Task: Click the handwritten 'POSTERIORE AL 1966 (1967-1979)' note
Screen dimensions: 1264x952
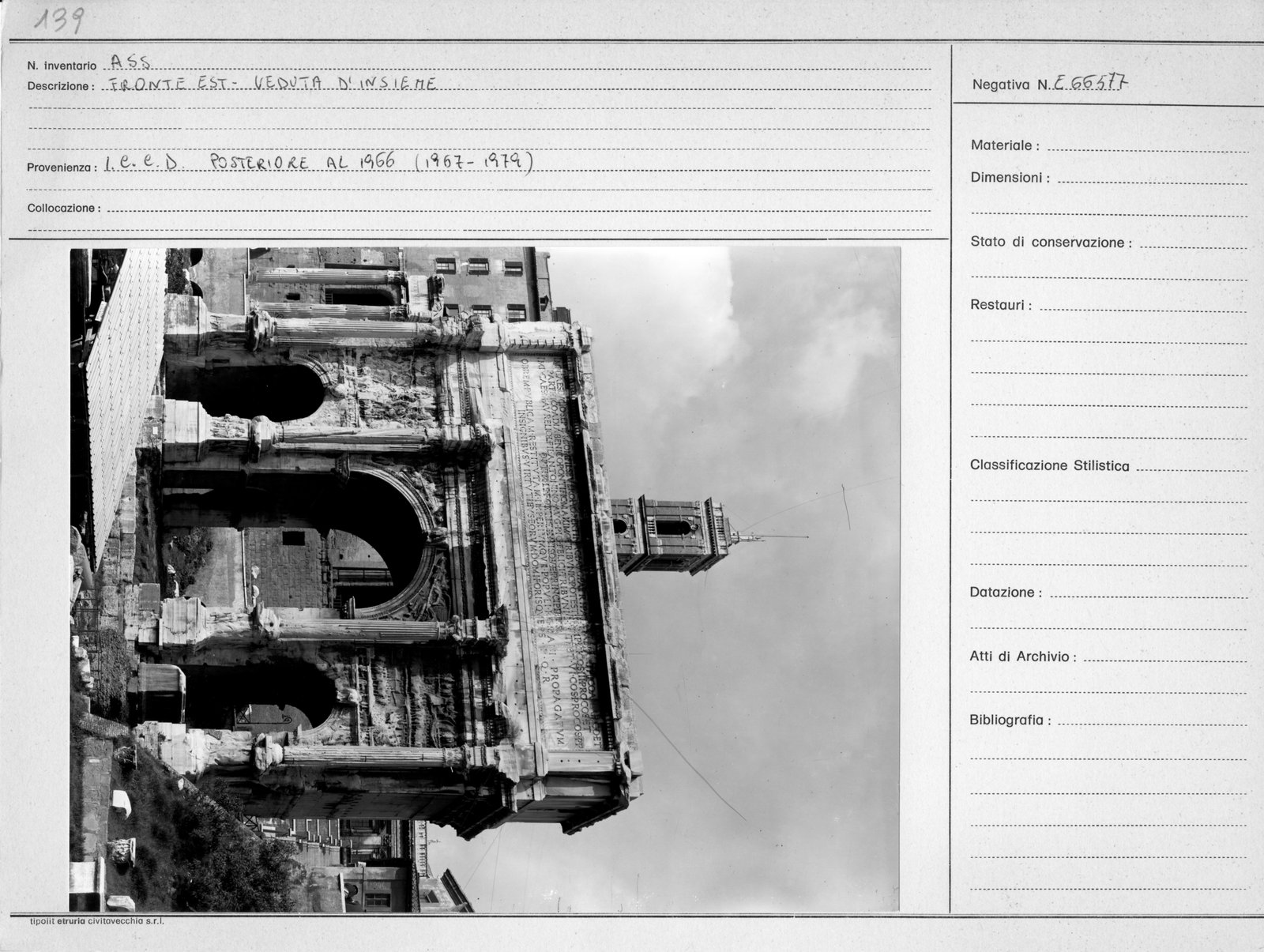Action: (x=371, y=162)
